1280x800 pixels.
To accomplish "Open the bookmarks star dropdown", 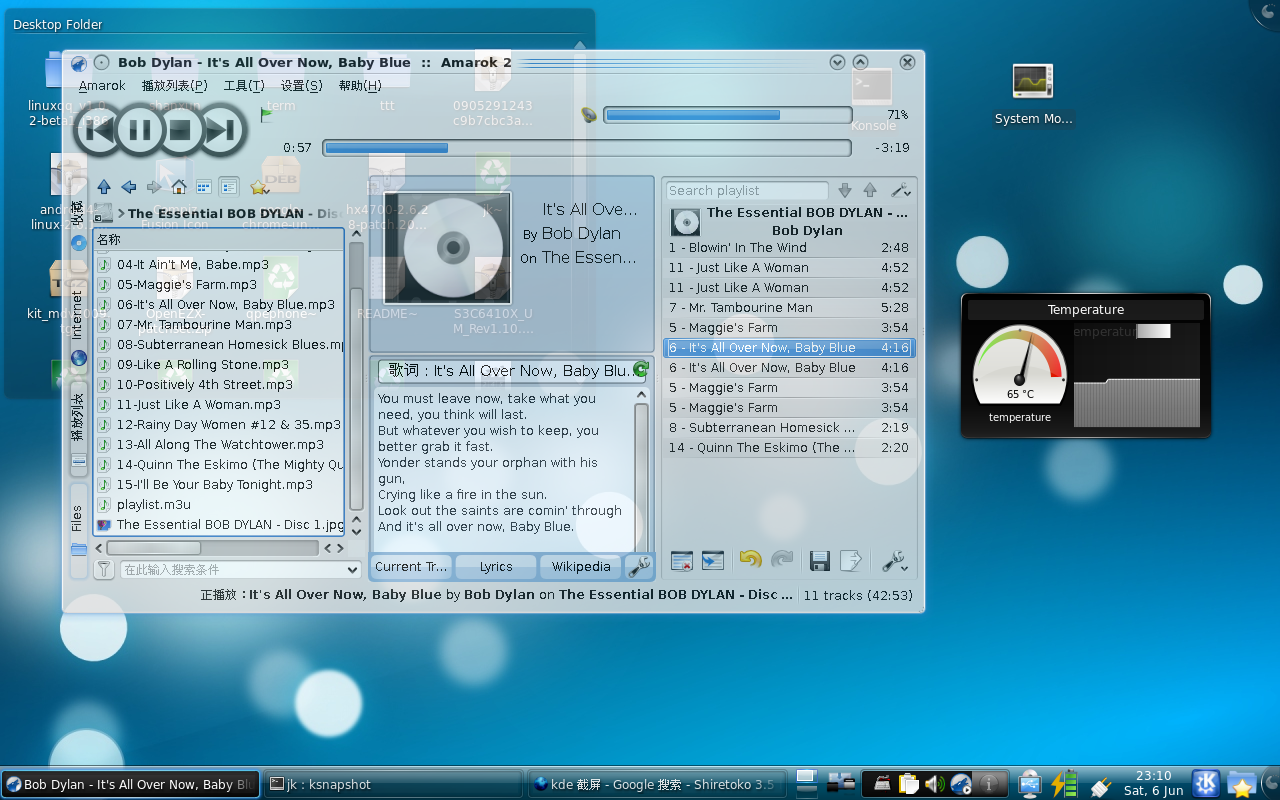I will 260,187.
